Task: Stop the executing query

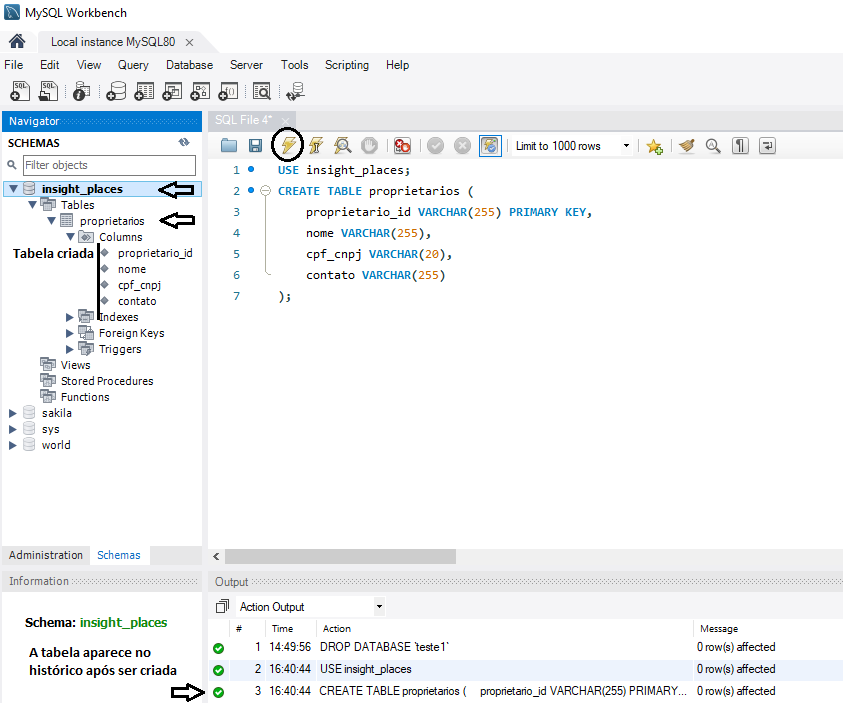Action: pos(369,146)
